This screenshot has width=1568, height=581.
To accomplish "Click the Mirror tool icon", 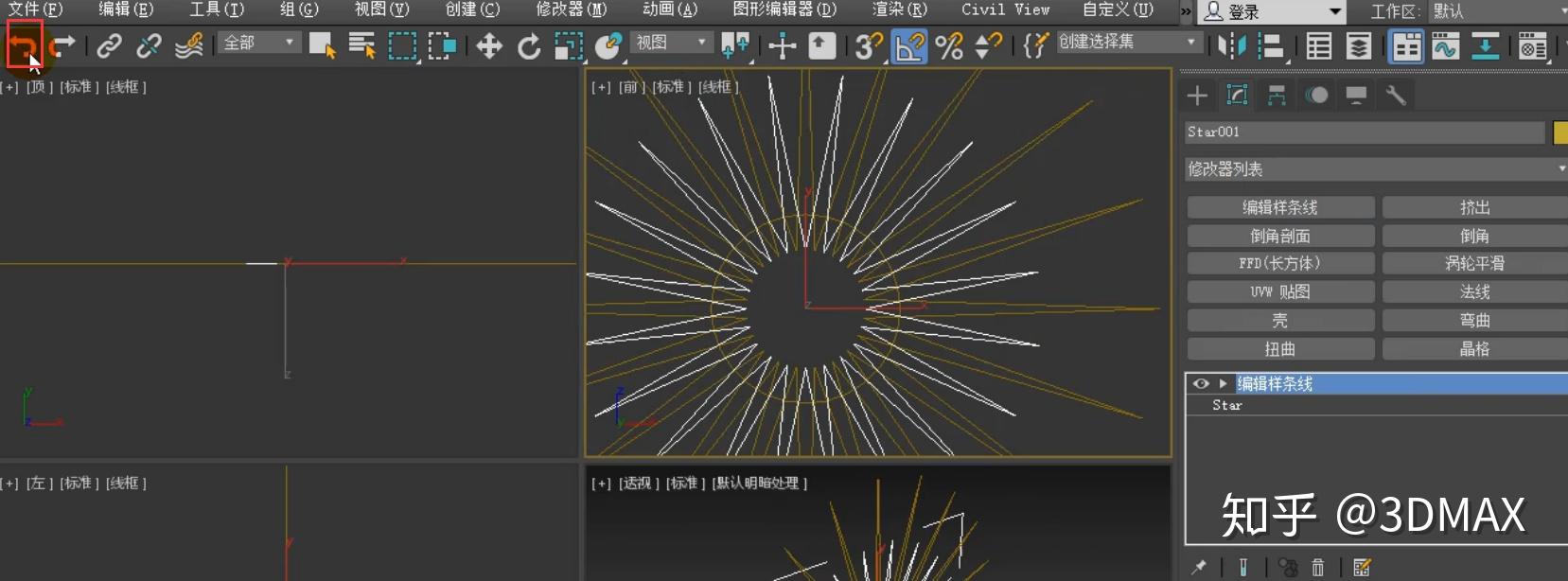I will click(x=1231, y=45).
